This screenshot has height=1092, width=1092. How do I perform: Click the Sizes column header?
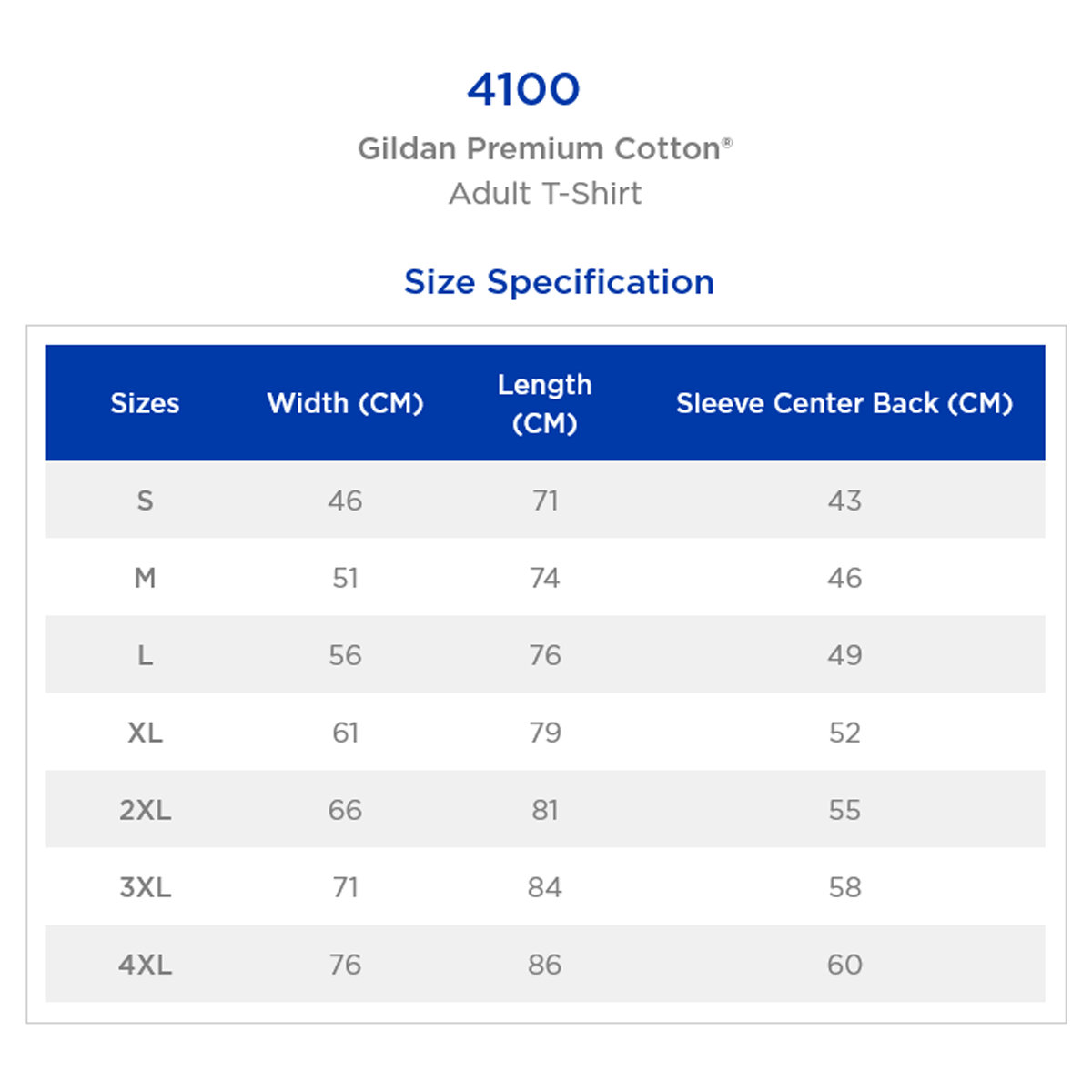(x=145, y=403)
